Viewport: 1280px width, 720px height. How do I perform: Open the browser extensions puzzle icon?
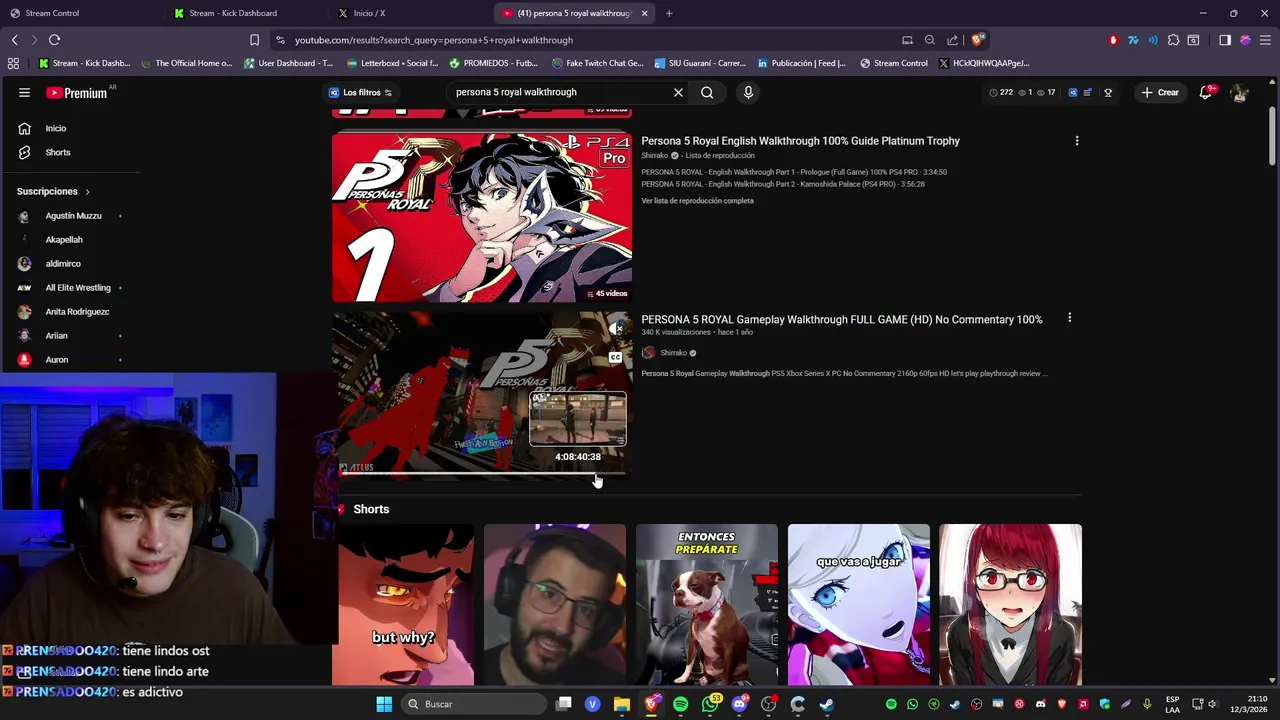pyautogui.click(x=1173, y=40)
